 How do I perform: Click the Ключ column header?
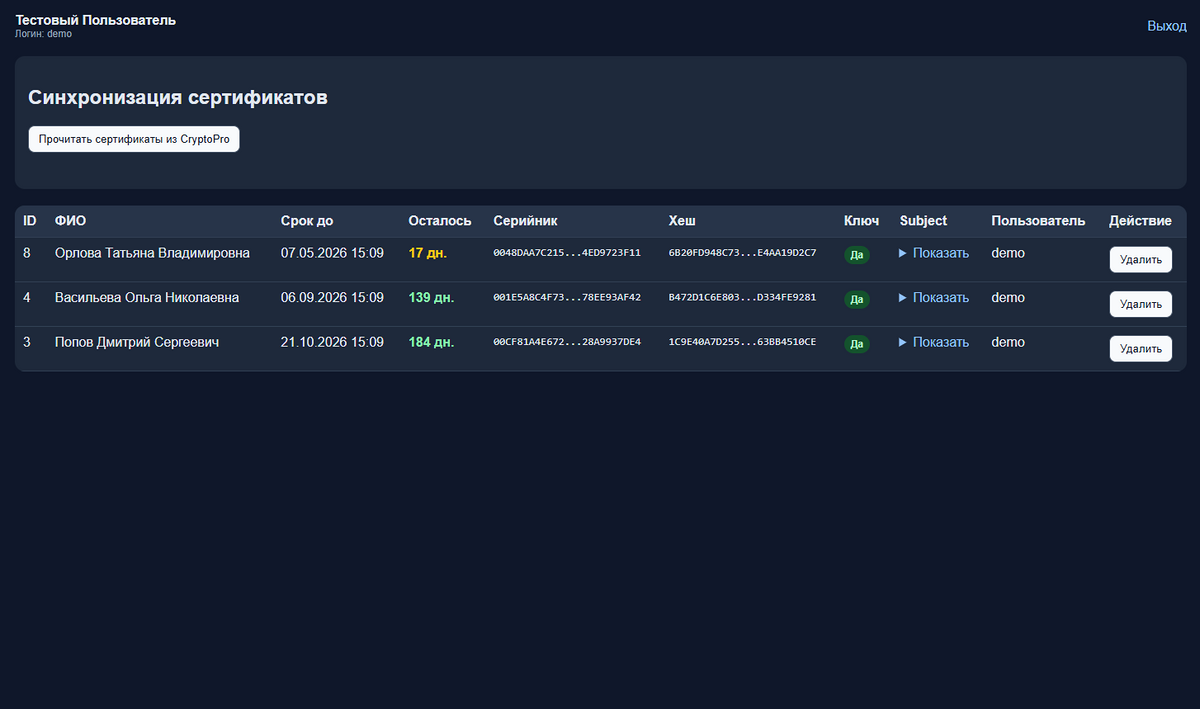click(862, 220)
